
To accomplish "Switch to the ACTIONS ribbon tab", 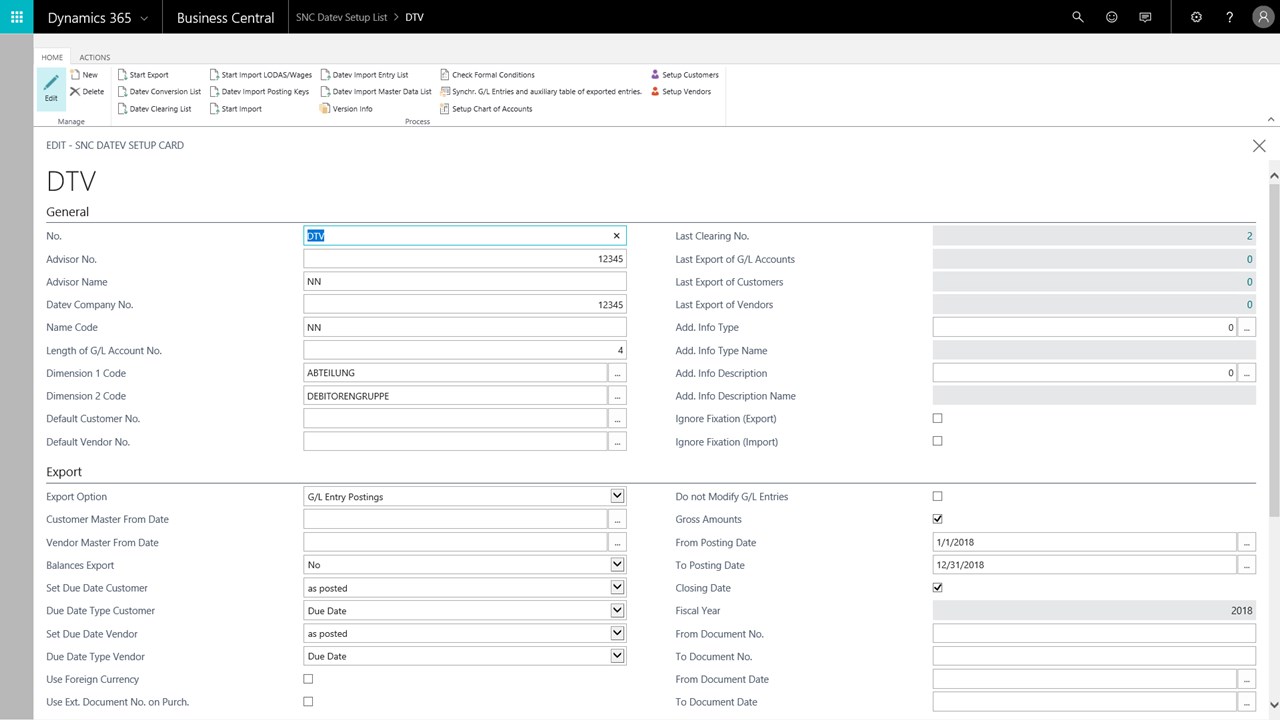I will pyautogui.click(x=95, y=58).
